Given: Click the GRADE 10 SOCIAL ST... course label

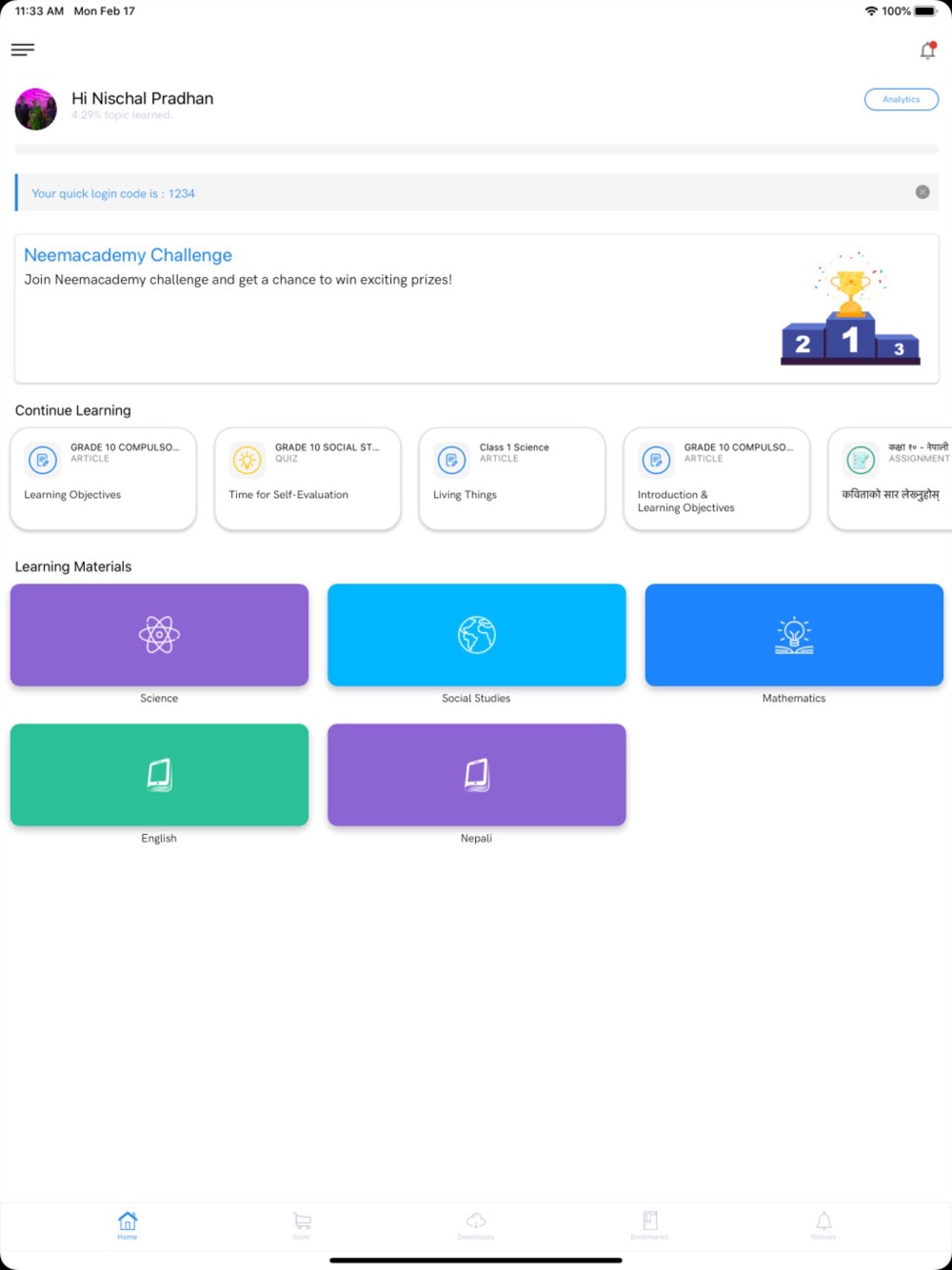Looking at the screenshot, I should (327, 447).
